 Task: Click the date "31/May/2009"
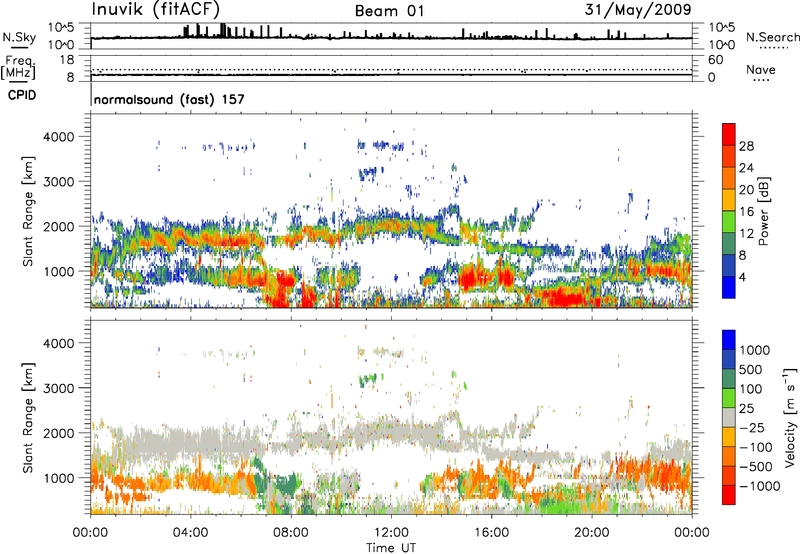(638, 10)
